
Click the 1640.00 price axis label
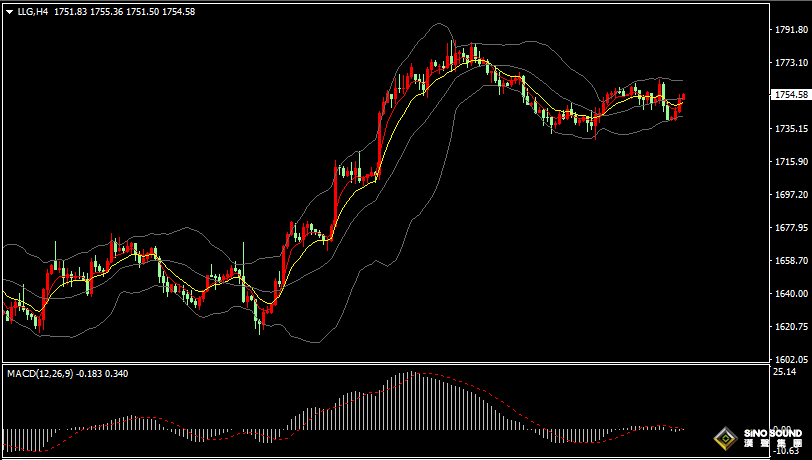coord(790,294)
